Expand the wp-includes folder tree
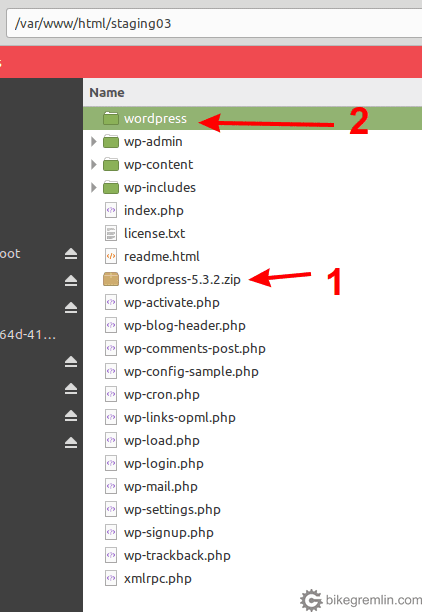 (93, 187)
